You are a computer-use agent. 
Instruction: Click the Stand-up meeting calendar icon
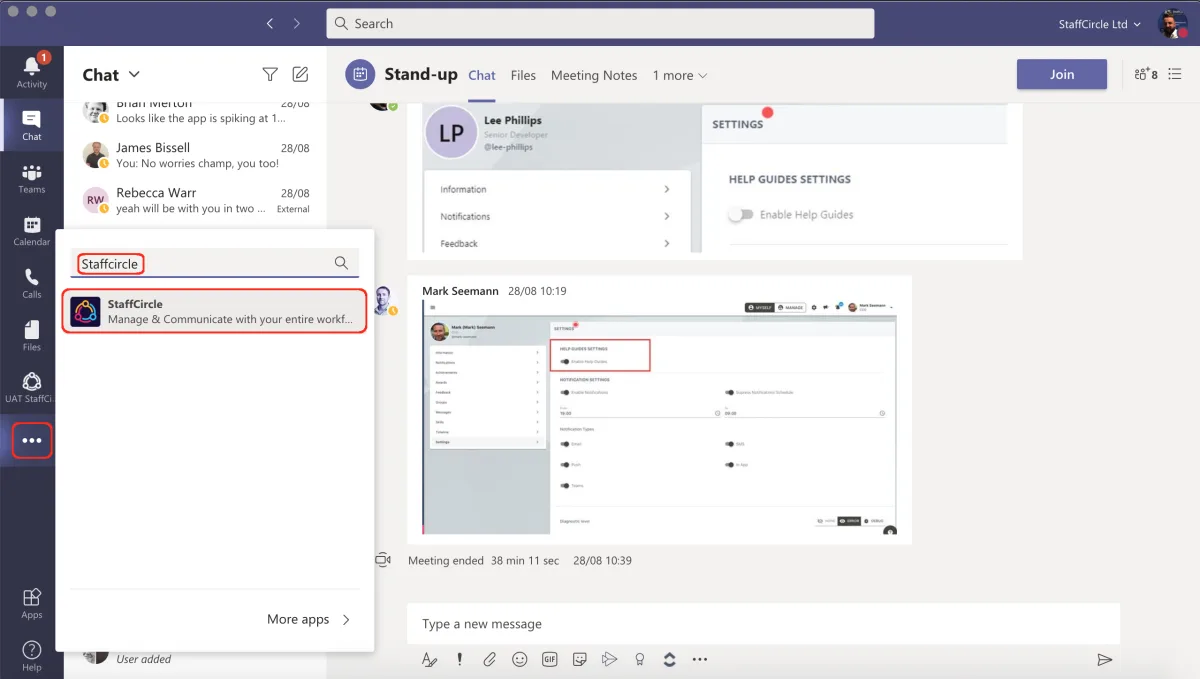coord(360,74)
